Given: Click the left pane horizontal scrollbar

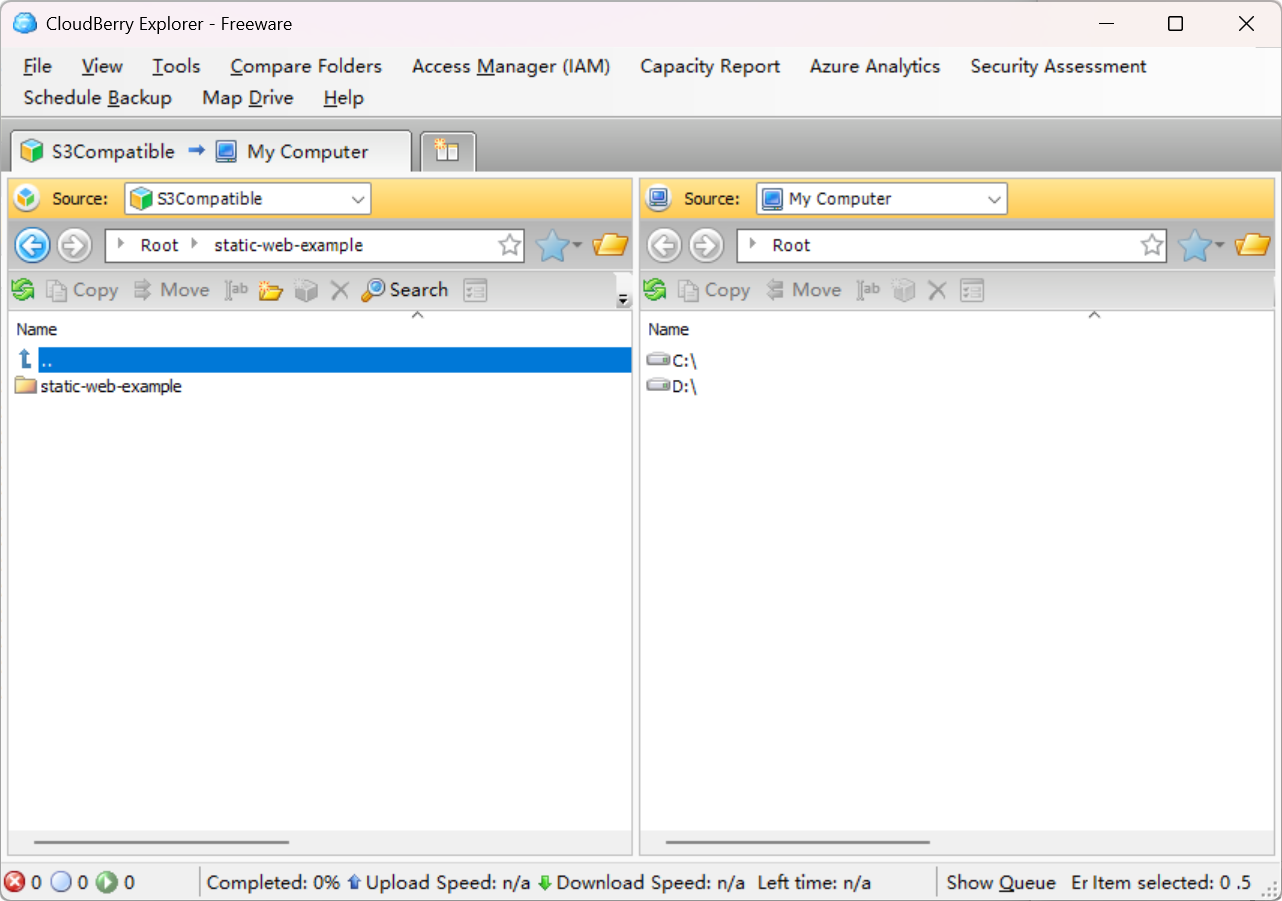Looking at the screenshot, I should [x=160, y=842].
